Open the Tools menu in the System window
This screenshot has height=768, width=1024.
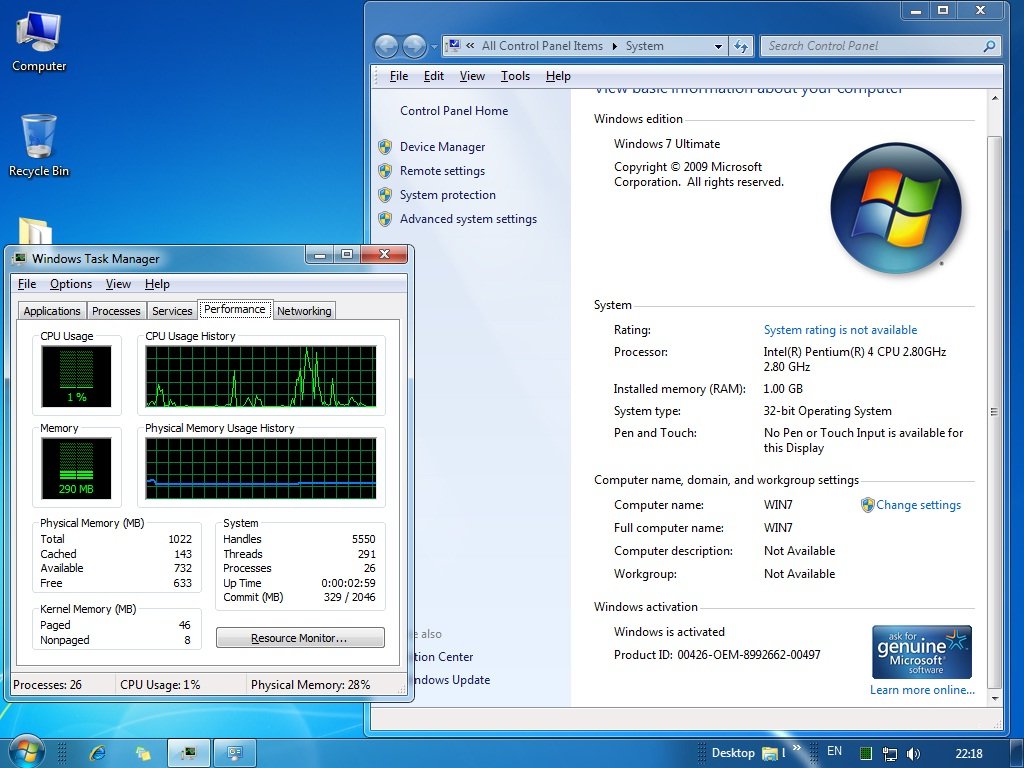[x=515, y=75]
